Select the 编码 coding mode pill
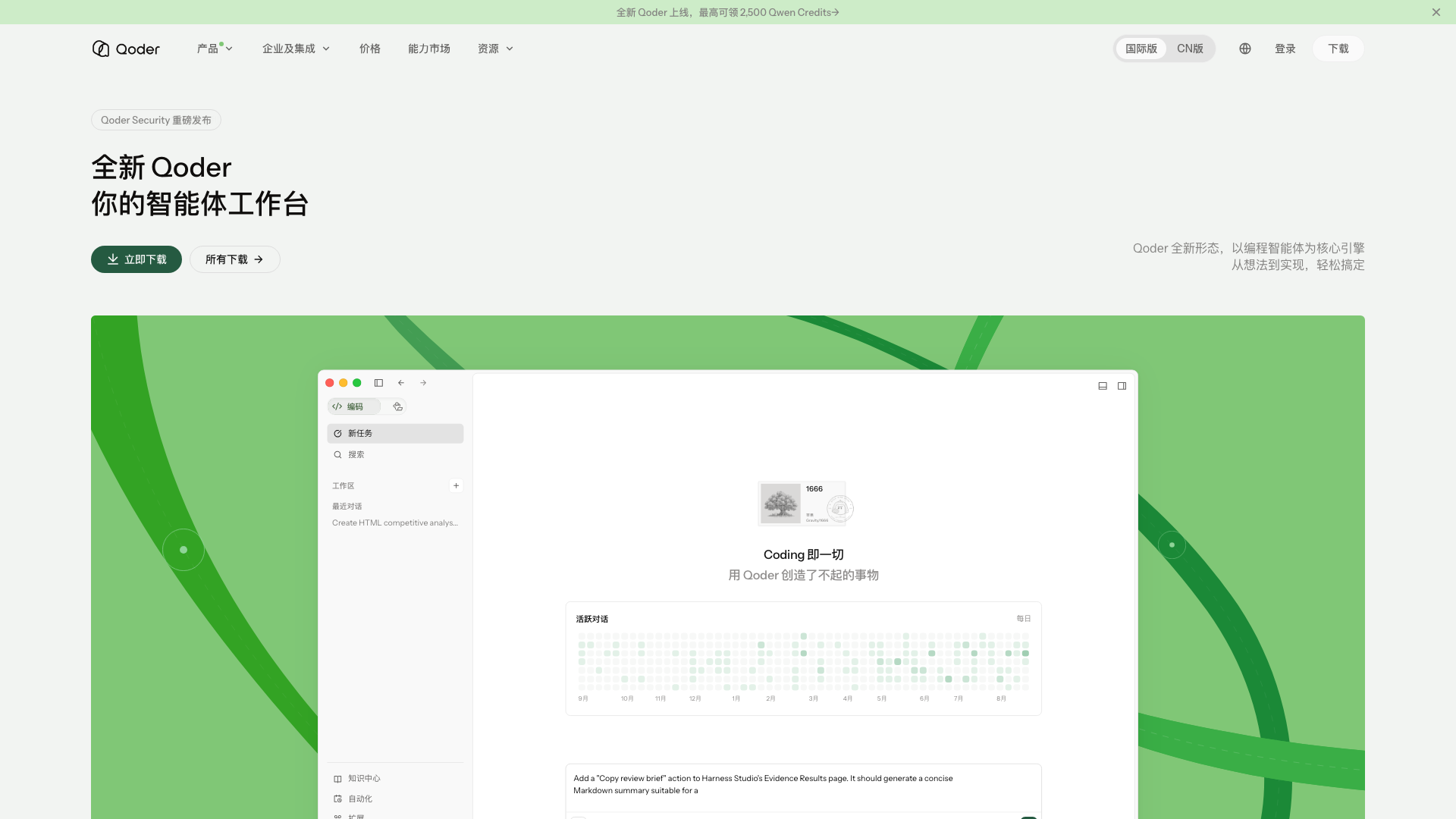1456x819 pixels. tap(354, 406)
